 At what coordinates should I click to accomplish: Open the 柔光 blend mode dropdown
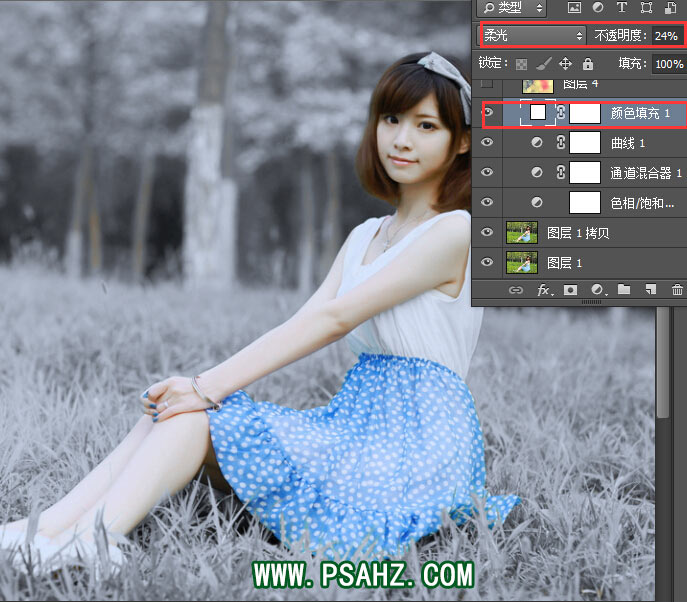533,35
